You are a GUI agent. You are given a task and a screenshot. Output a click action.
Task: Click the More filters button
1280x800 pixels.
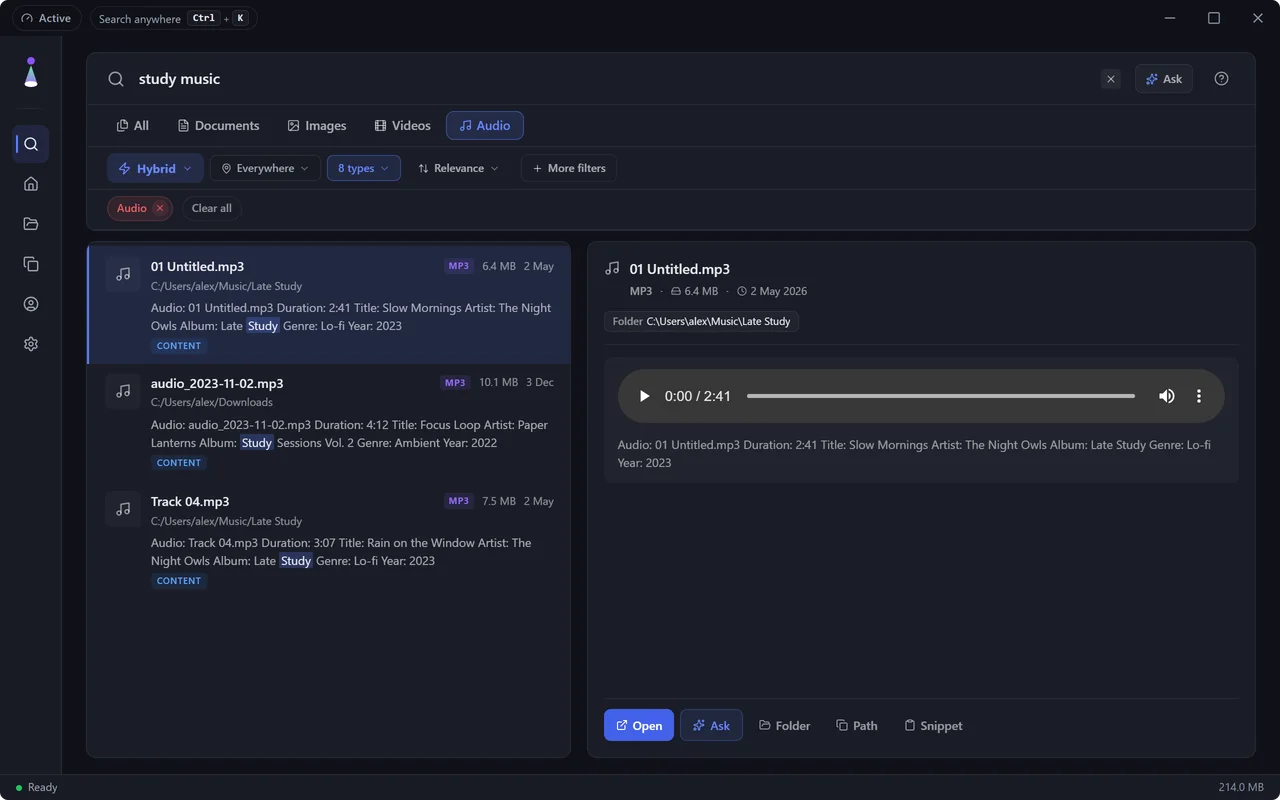(569, 168)
